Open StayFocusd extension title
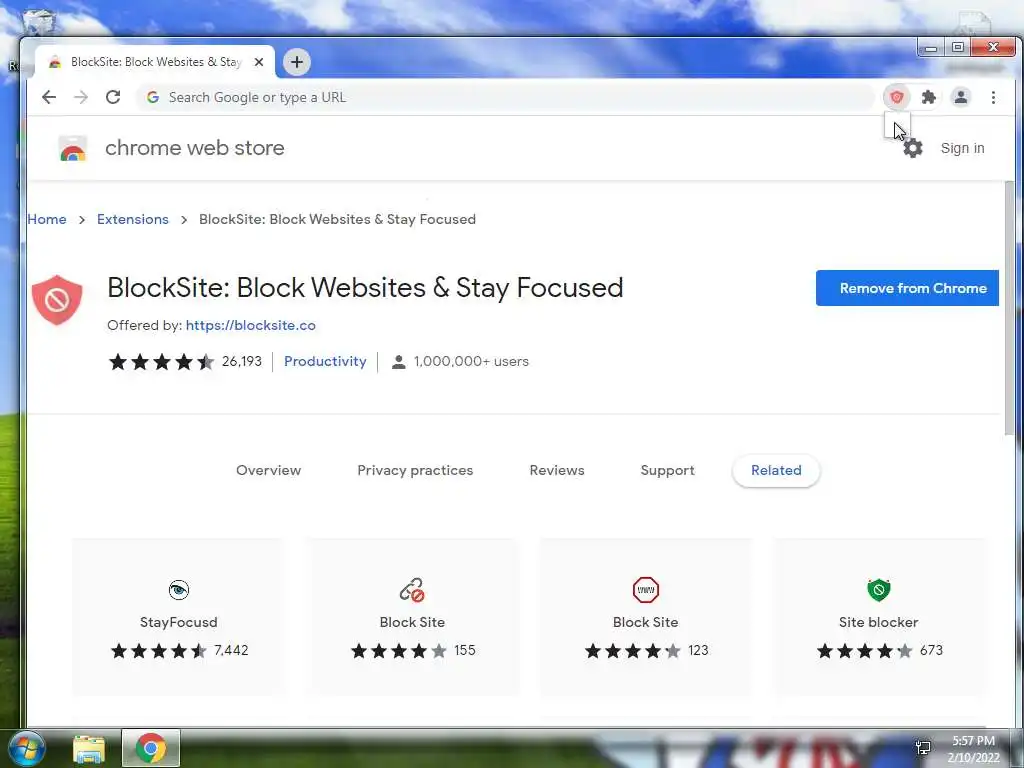1024x768 pixels. coord(178,622)
